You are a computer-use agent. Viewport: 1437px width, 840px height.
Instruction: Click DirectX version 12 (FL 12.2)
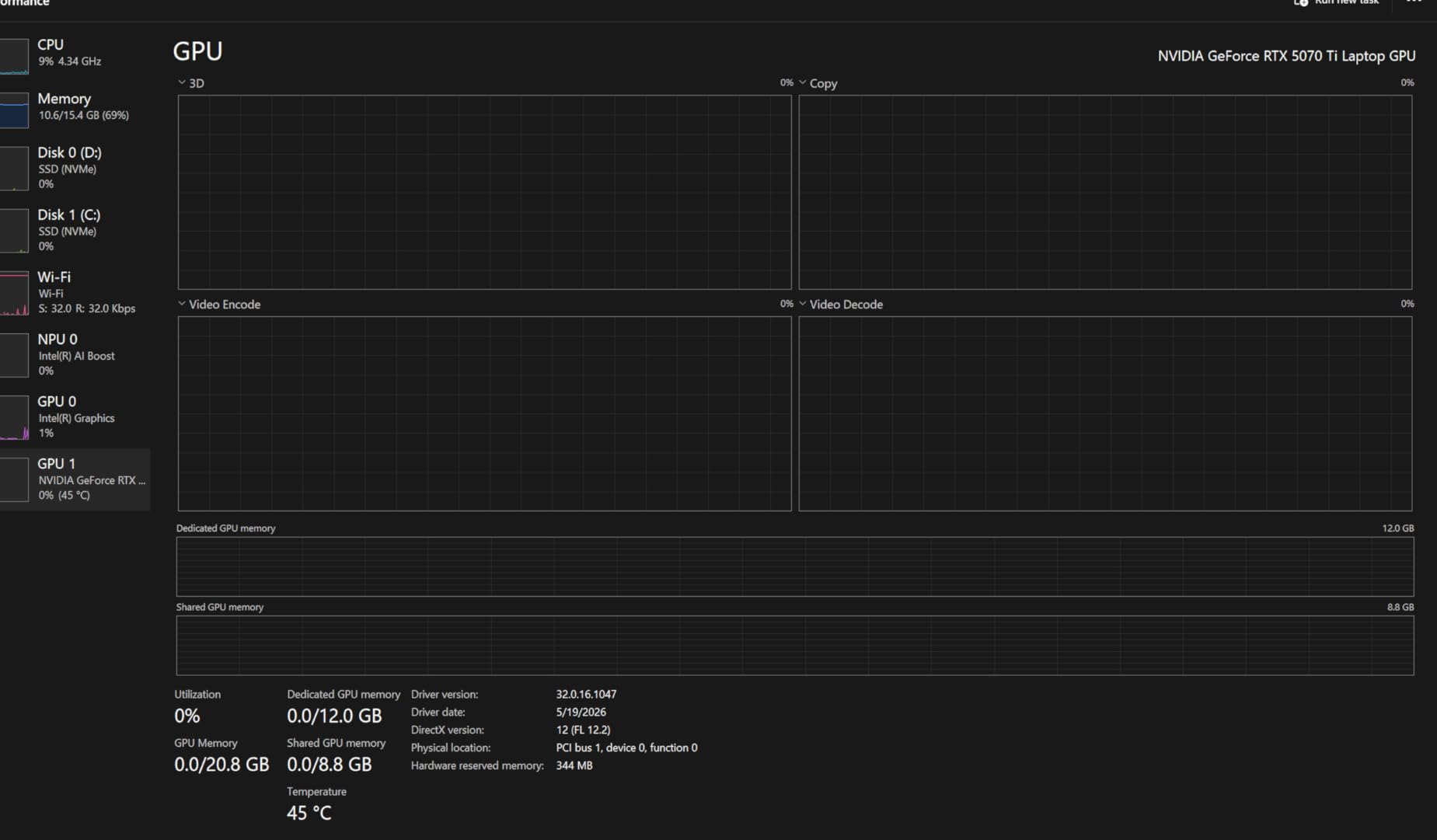point(583,730)
